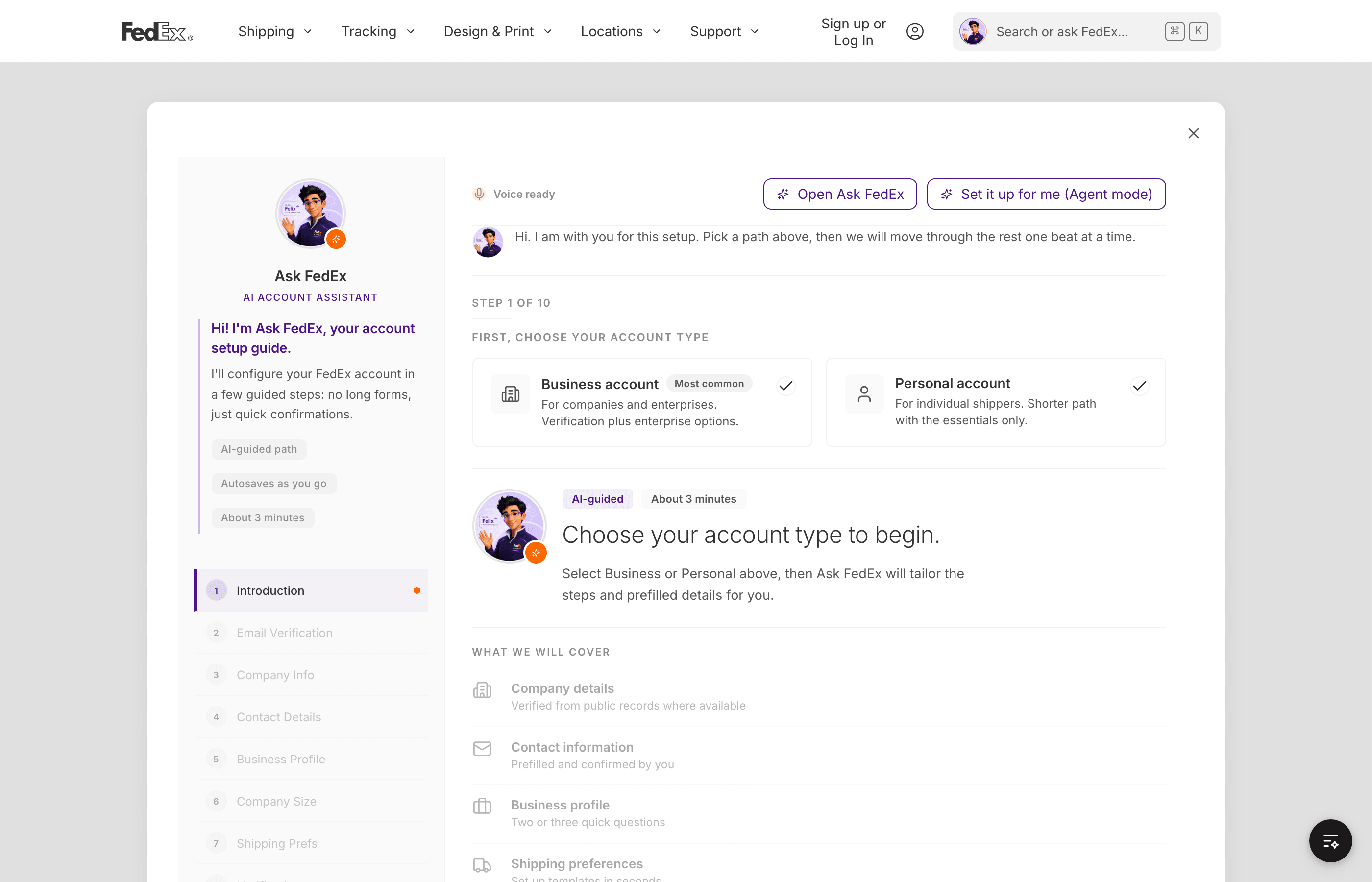
Task: Click the FedEx logo
Action: pos(157,31)
